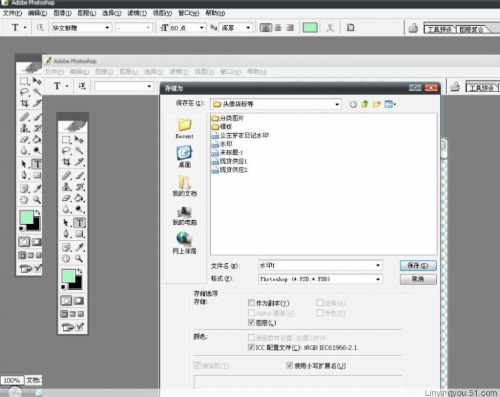Select the Crop tool in left toolbox
The image size is (500, 397).
coord(24,103)
